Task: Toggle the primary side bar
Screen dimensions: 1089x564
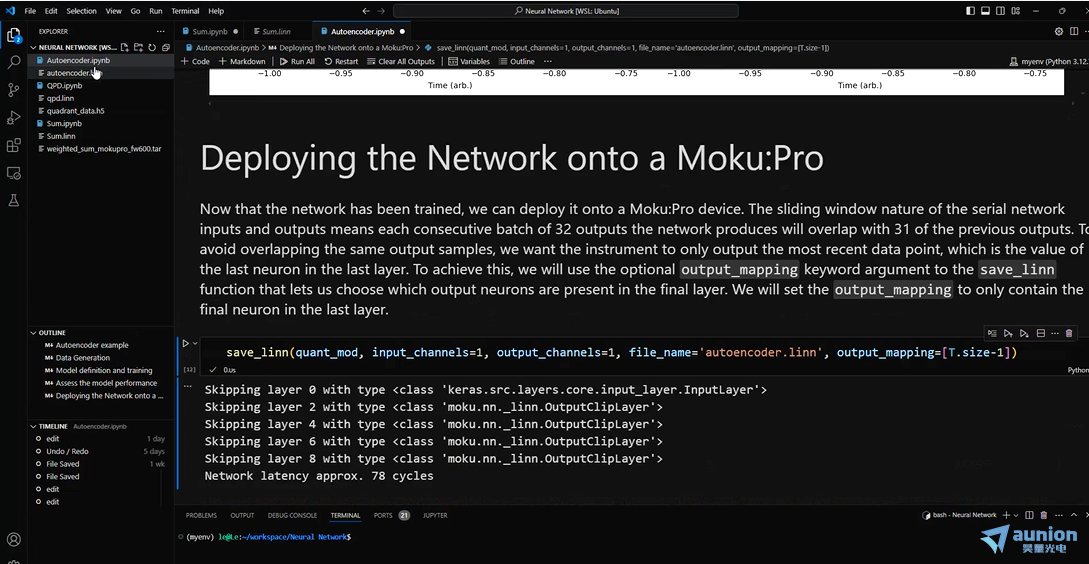Action: pos(970,11)
